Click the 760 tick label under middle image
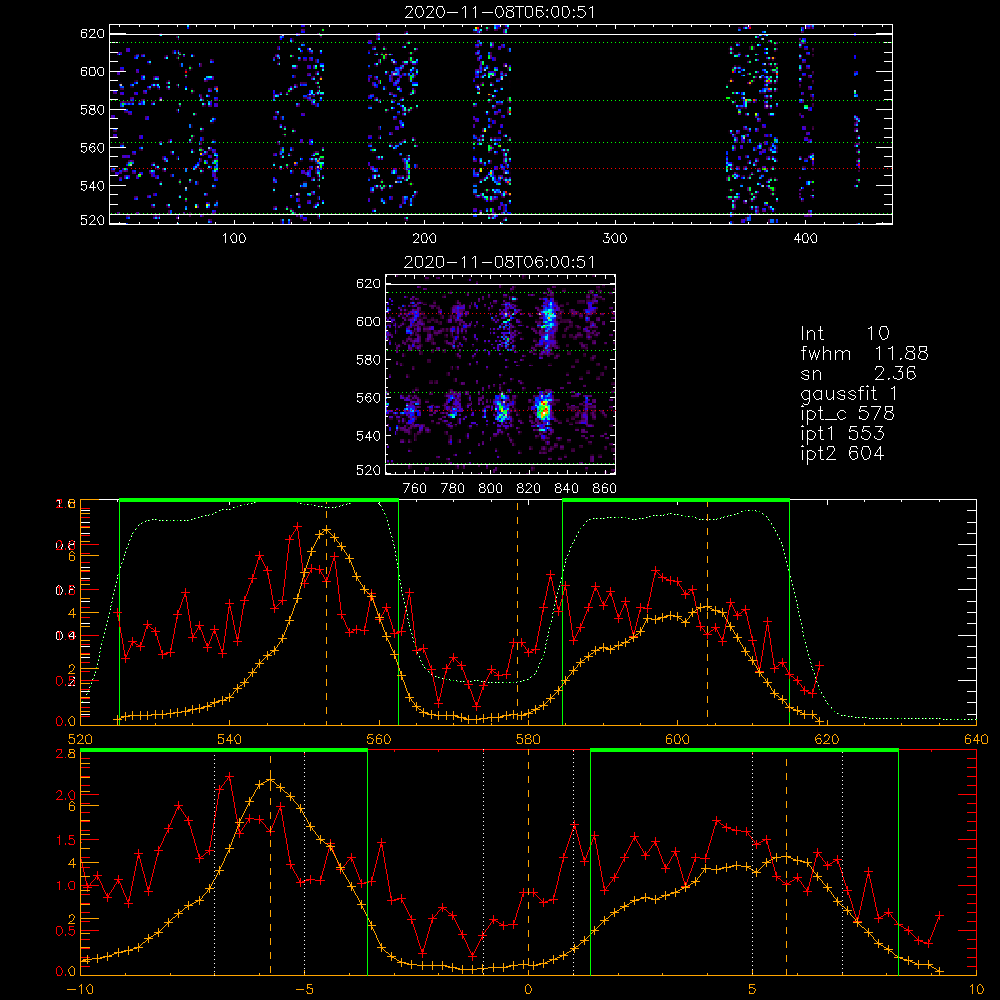 [415, 489]
